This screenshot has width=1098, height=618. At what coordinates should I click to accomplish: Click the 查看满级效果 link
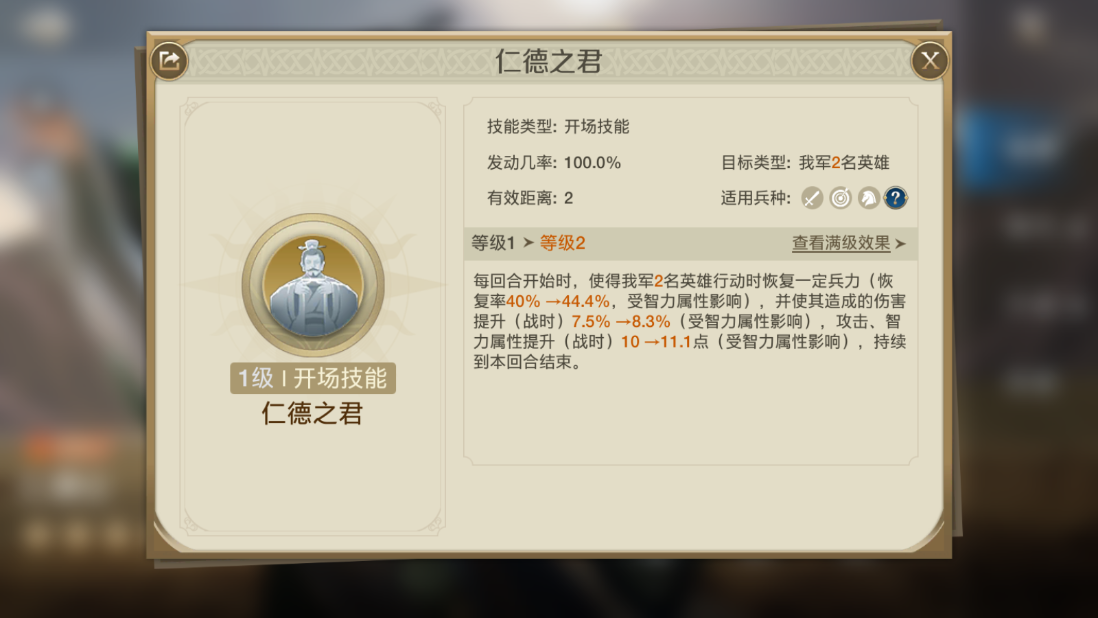[x=840, y=243]
